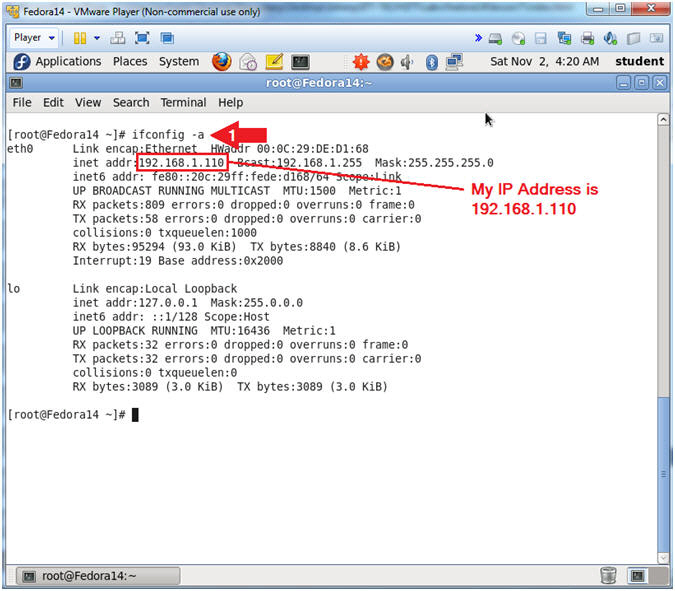This screenshot has height=591, width=675.
Task: Open the terminal File menu
Action: [x=22, y=102]
